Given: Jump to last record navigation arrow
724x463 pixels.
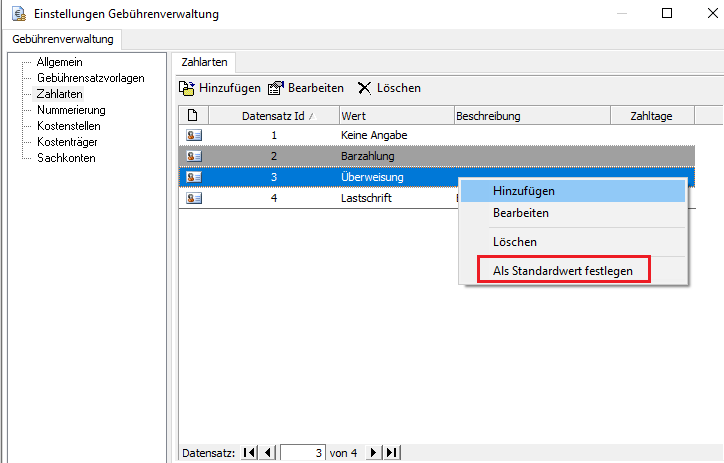Looking at the screenshot, I should [x=391, y=453].
